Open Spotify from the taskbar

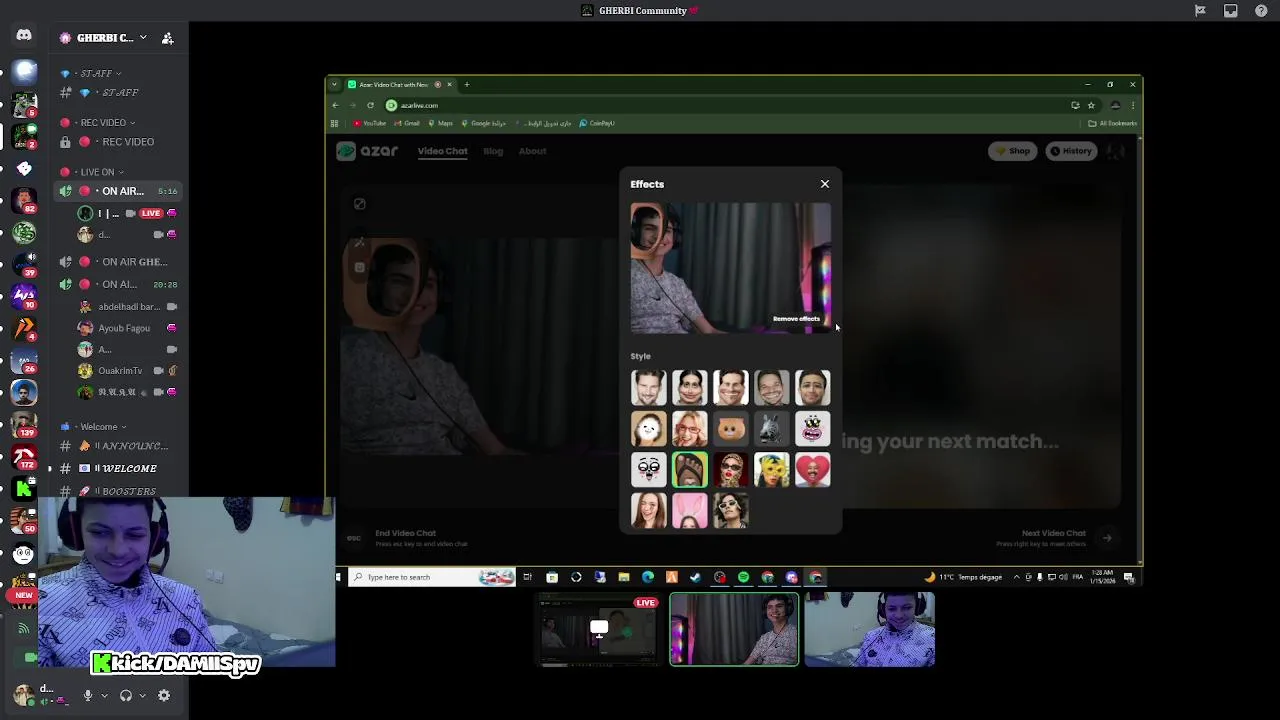(x=743, y=577)
